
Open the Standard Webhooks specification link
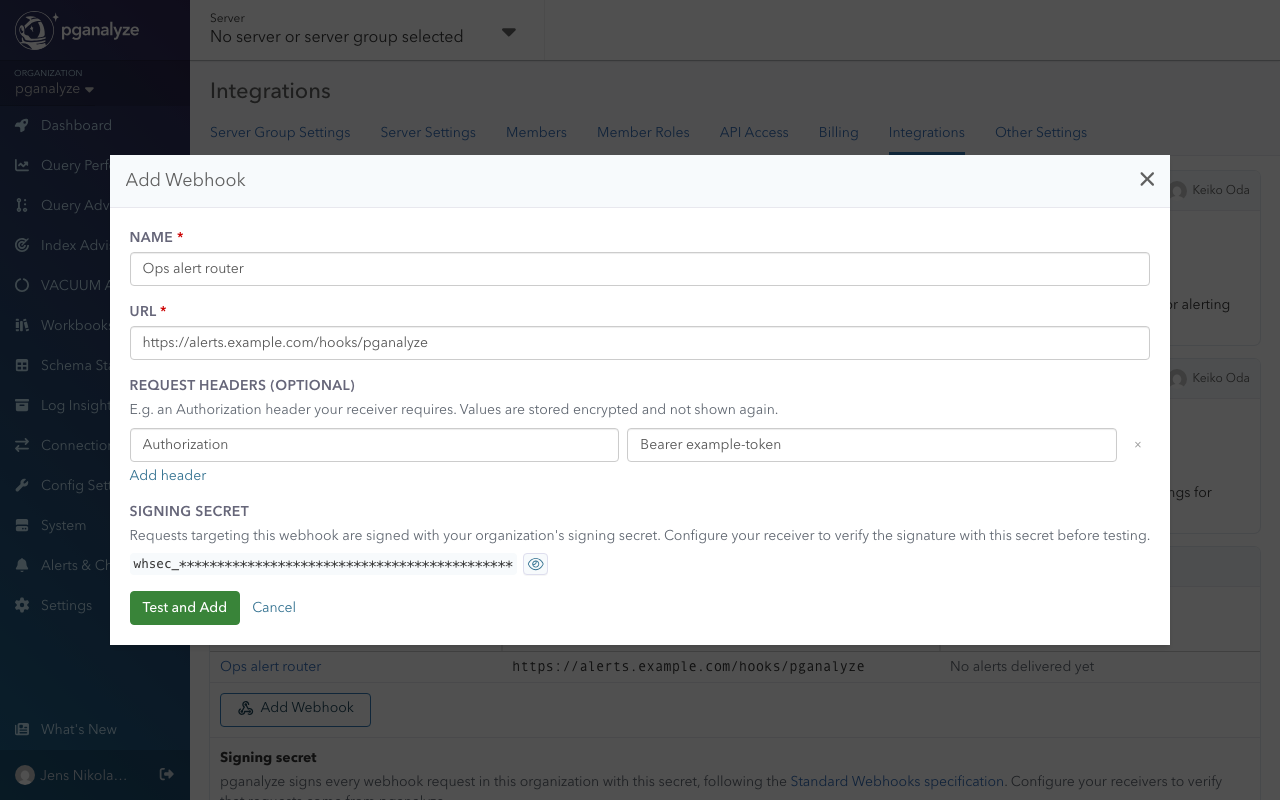point(897,781)
